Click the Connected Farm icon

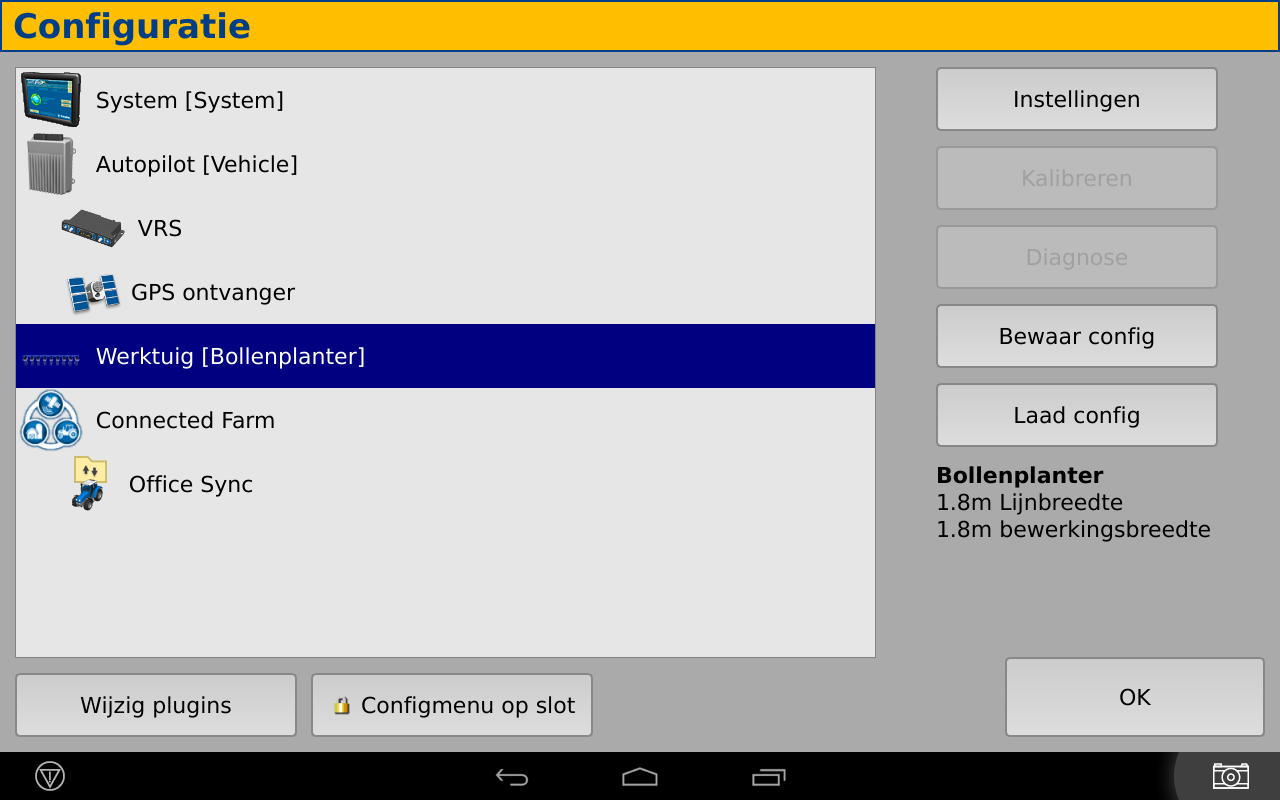pyautogui.click(x=50, y=420)
